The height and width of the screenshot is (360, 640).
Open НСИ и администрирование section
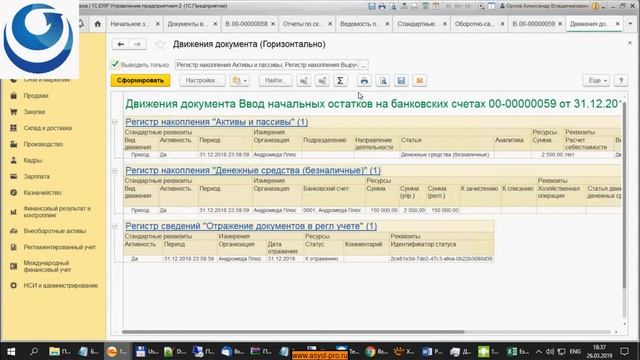pyautogui.click(x=60, y=285)
